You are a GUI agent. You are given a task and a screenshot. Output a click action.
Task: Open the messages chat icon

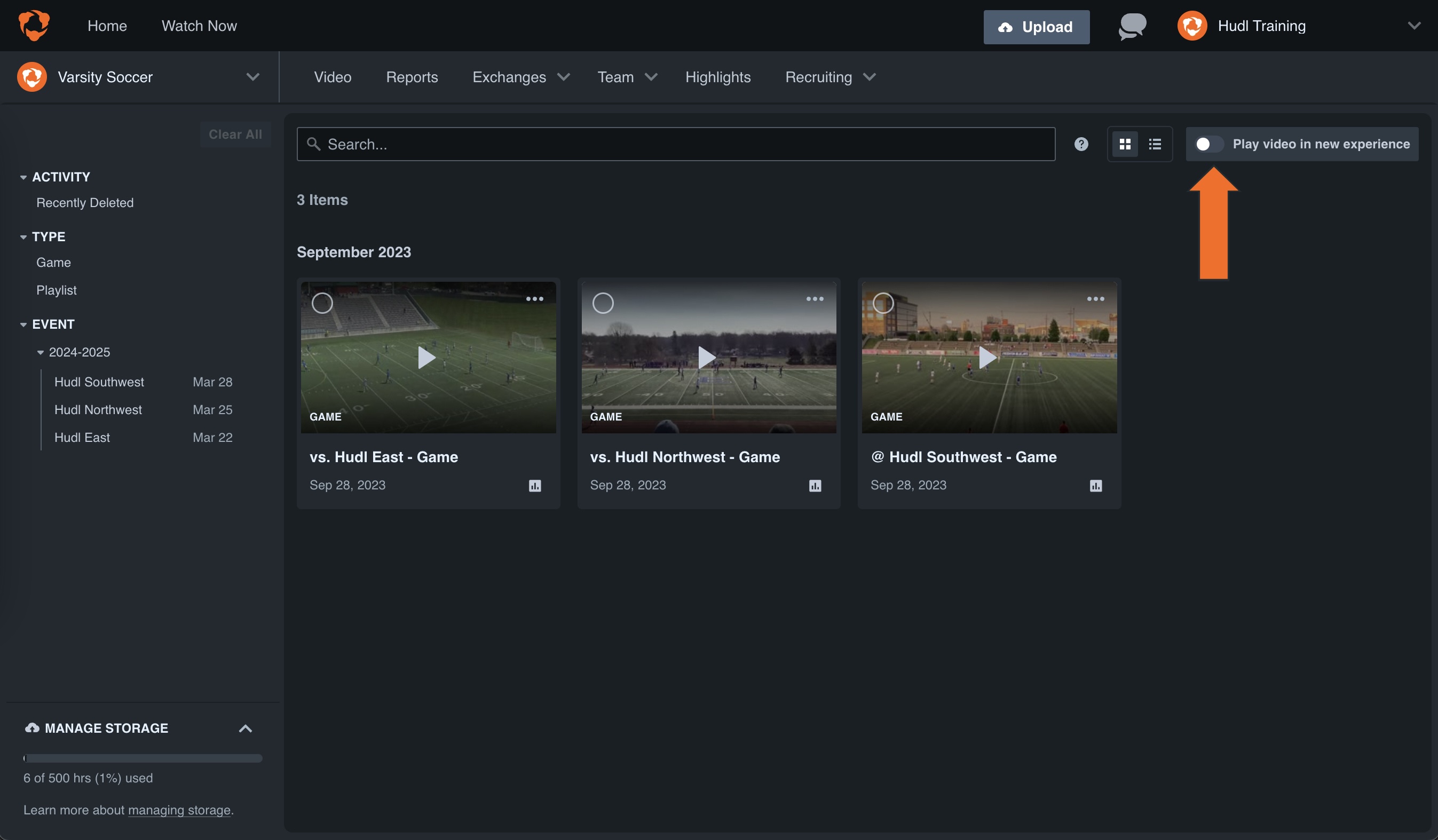pyautogui.click(x=1131, y=26)
